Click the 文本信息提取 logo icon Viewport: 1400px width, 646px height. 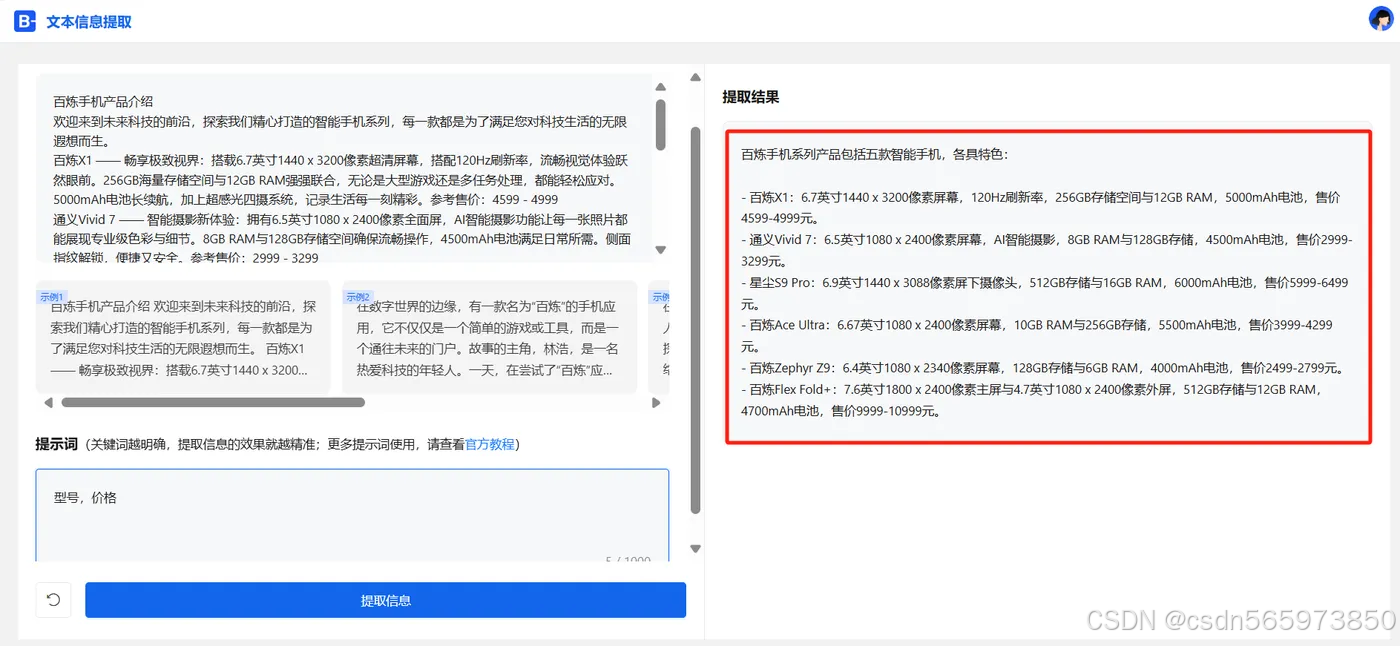tap(25, 20)
